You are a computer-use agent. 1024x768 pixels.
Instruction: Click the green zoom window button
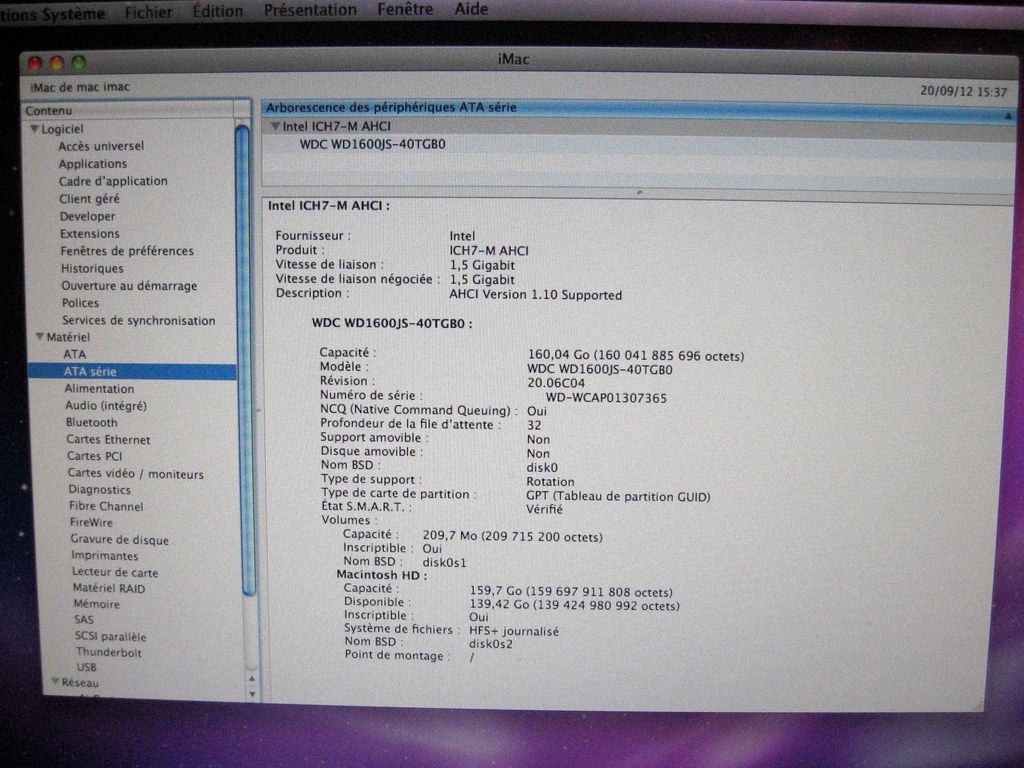(x=79, y=63)
